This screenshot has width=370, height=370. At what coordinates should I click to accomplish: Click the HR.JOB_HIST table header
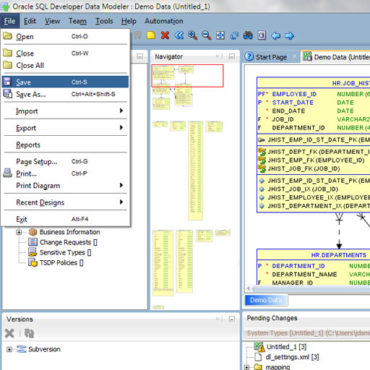313,83
